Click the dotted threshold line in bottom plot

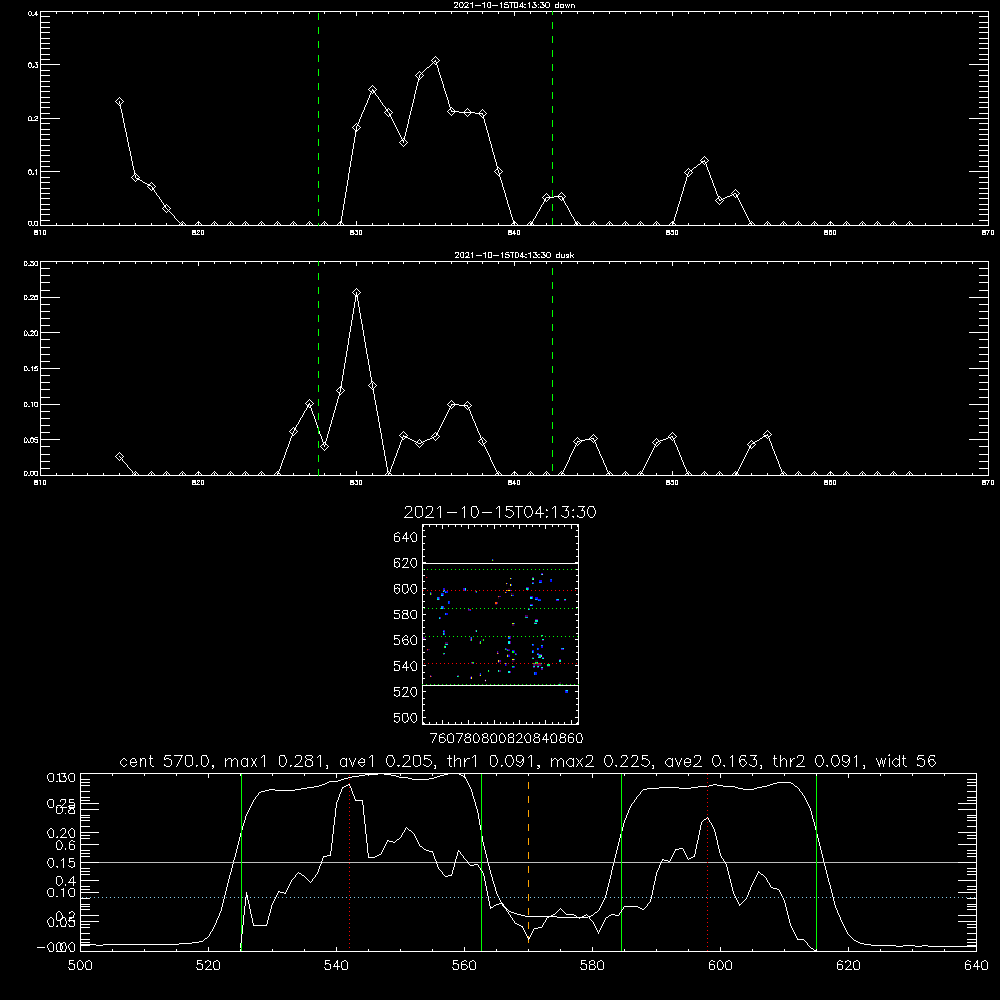tap(528, 897)
